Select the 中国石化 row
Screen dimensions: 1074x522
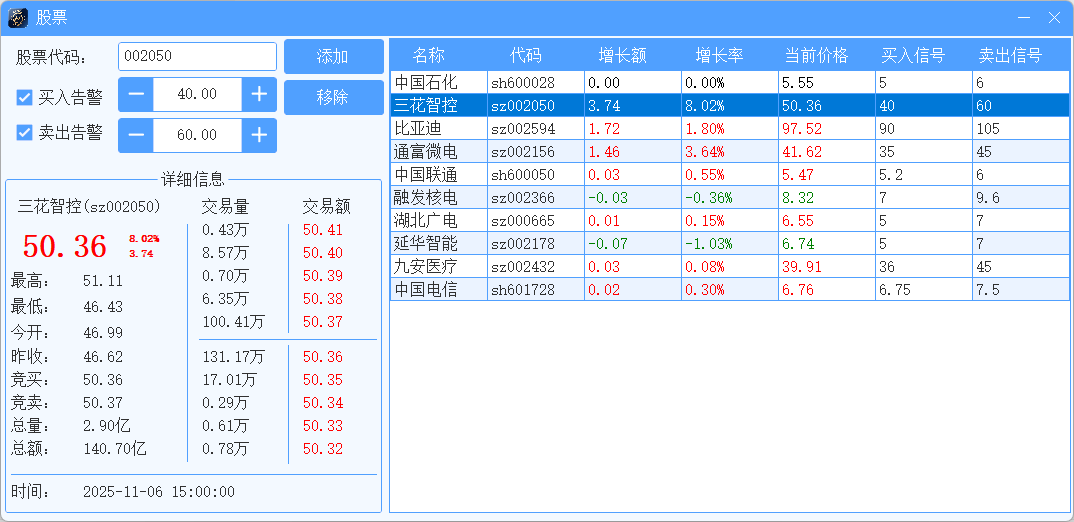coord(730,82)
